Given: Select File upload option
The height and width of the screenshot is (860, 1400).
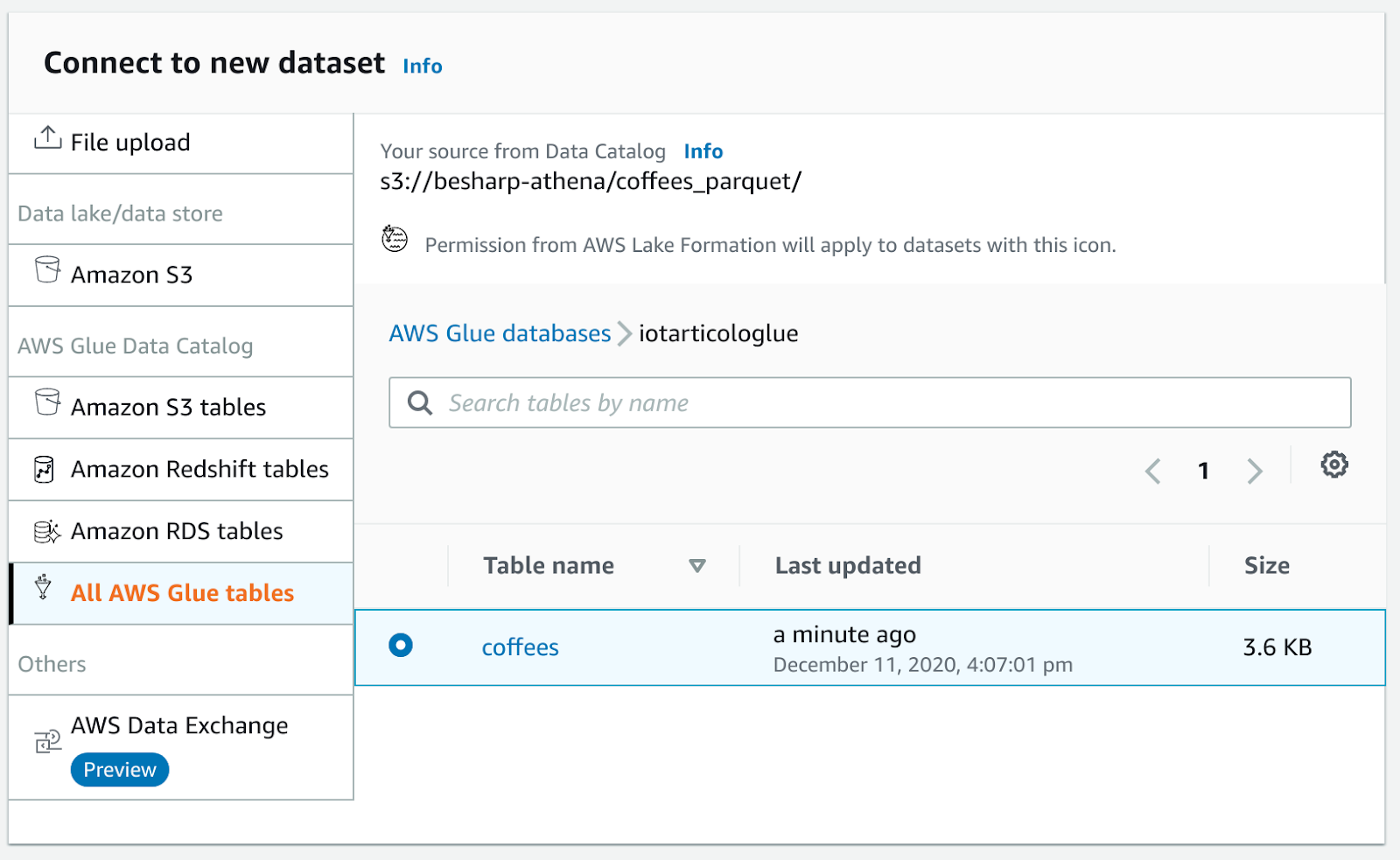Looking at the screenshot, I should tap(181, 143).
